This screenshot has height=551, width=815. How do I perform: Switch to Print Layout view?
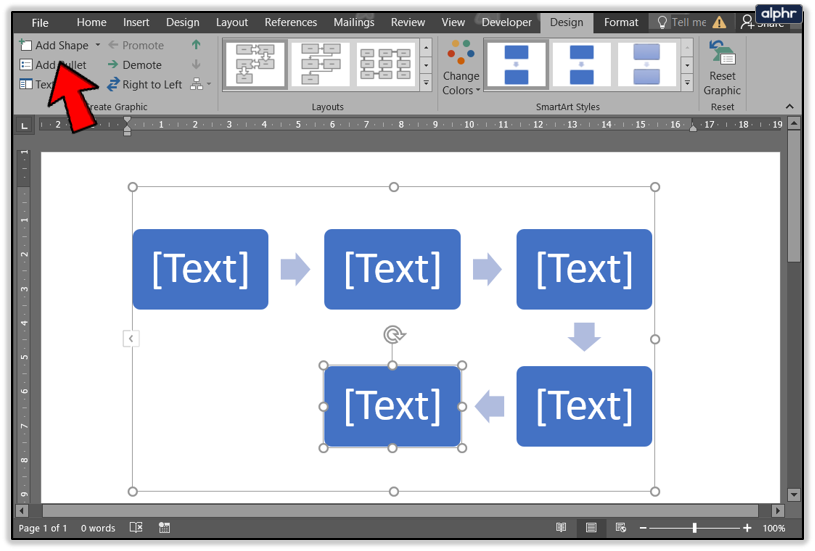pos(591,528)
